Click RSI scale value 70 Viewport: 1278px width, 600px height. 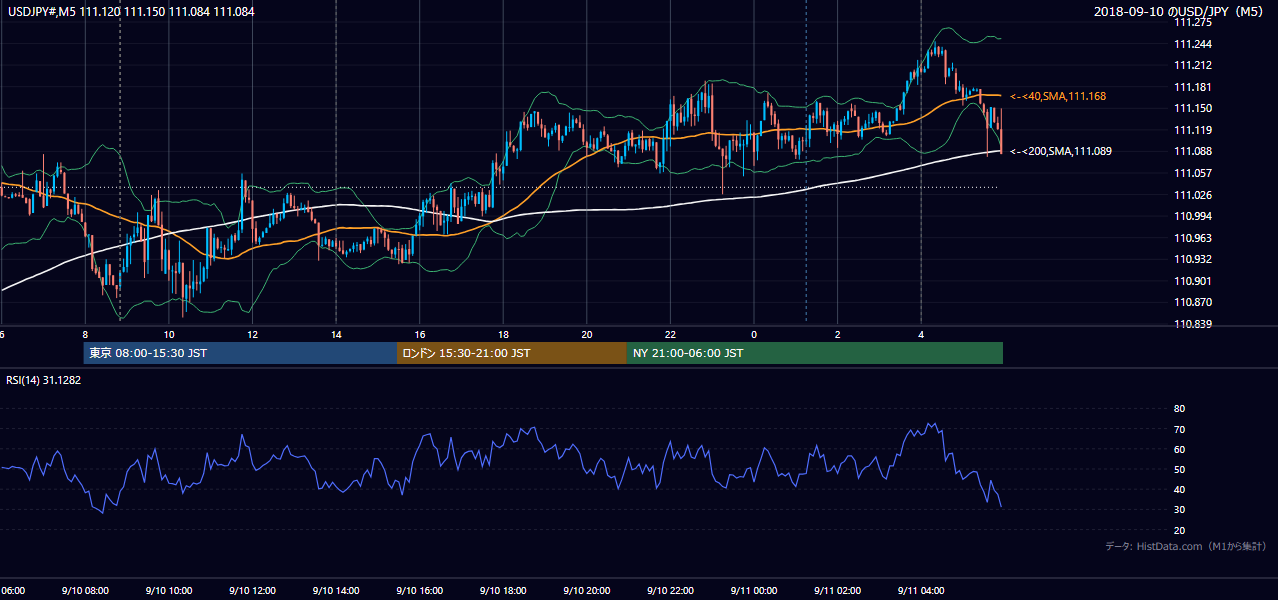1180,429
